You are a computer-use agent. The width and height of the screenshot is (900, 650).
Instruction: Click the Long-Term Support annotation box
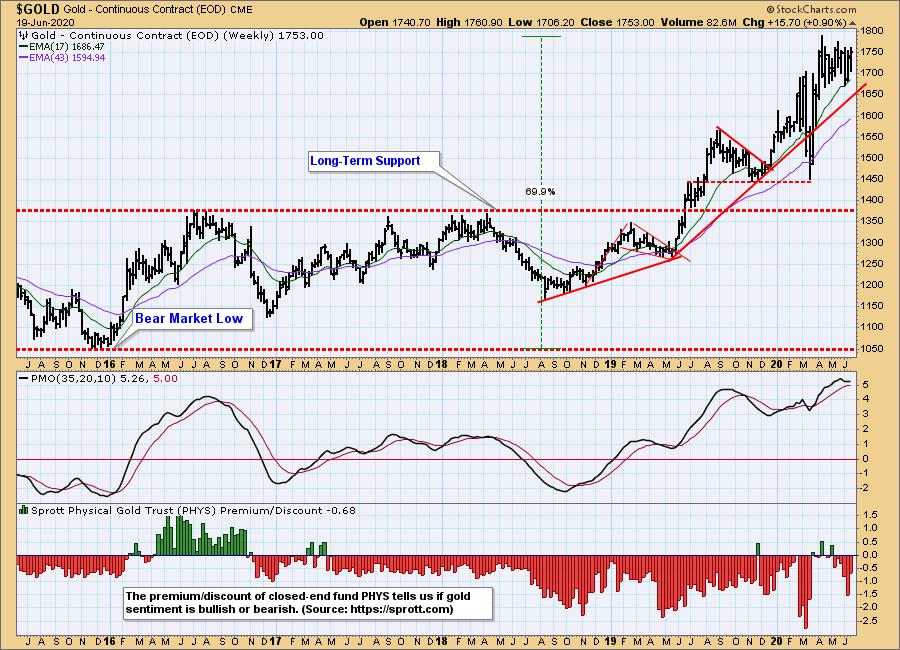point(374,161)
